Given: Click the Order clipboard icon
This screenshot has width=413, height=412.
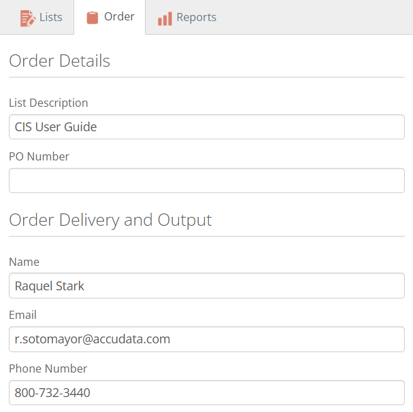Looking at the screenshot, I should (92, 18).
